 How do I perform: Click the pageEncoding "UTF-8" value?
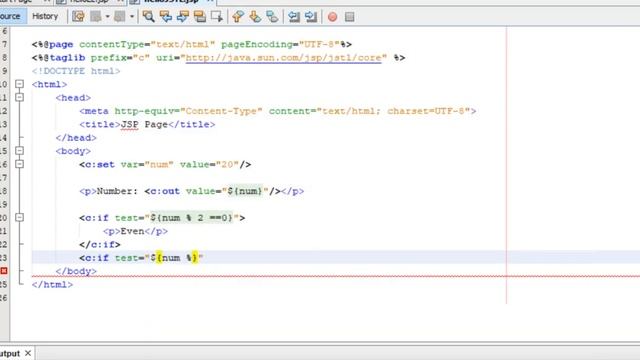point(319,44)
